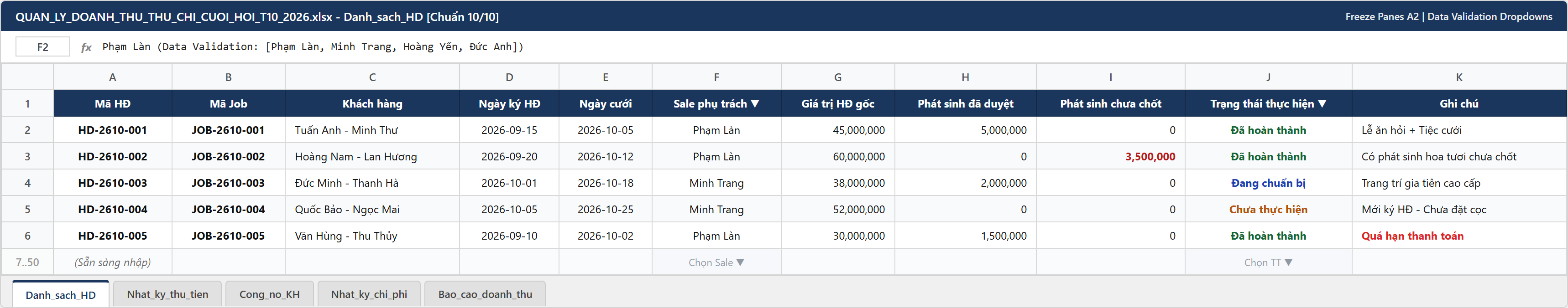The image size is (1568, 308).
Task: Select the Đang chuẩn bị status cell
Action: point(1268,183)
